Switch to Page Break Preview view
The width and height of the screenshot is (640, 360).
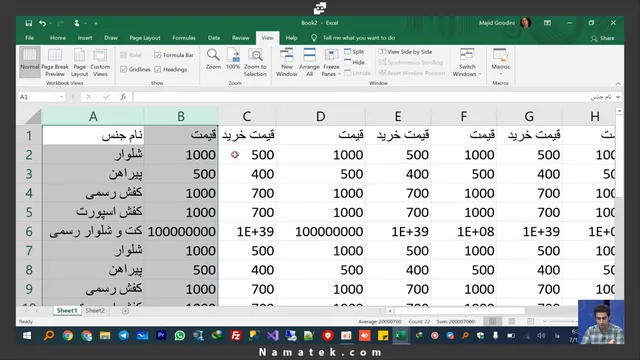tap(55, 62)
